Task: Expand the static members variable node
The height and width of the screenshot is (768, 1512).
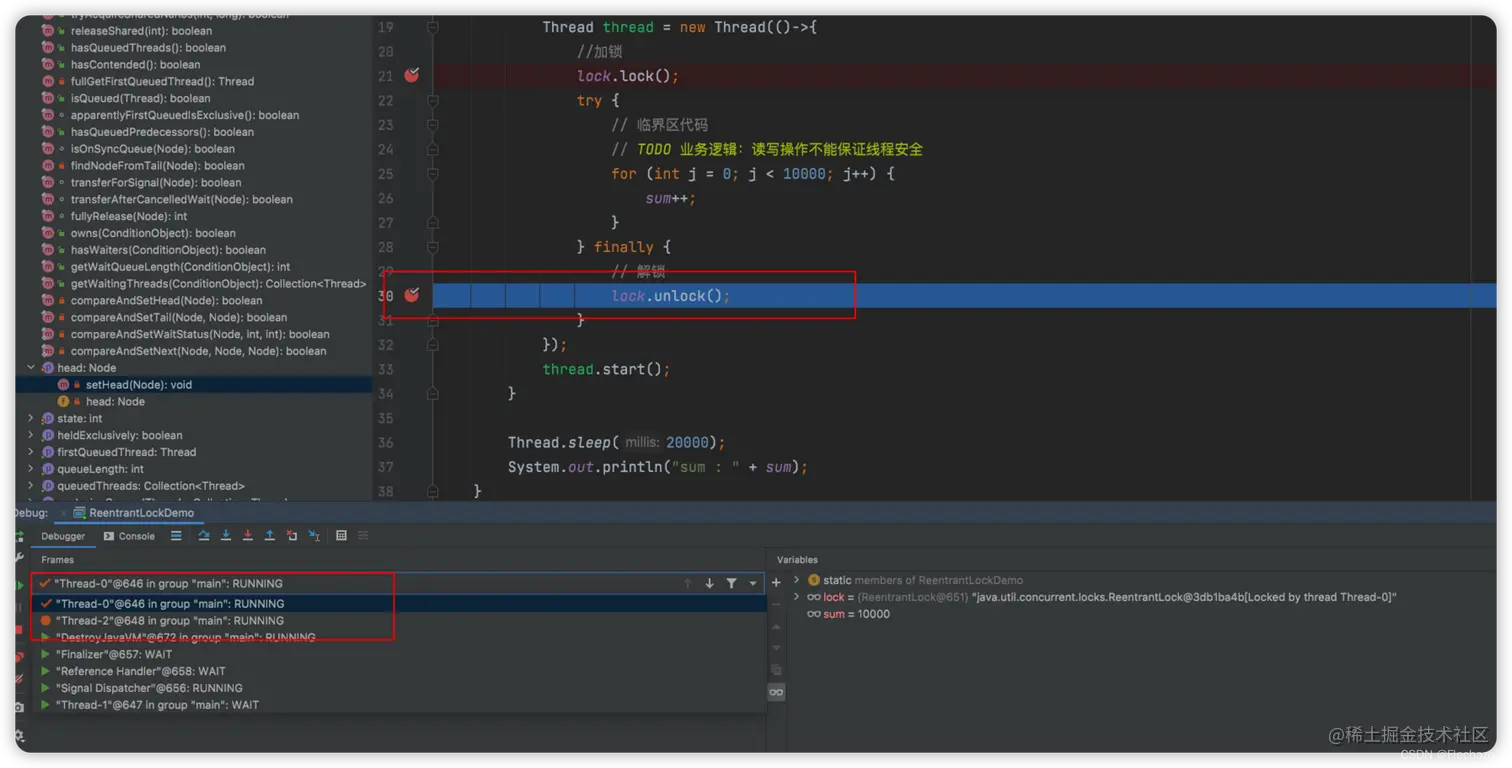Action: 797,580
